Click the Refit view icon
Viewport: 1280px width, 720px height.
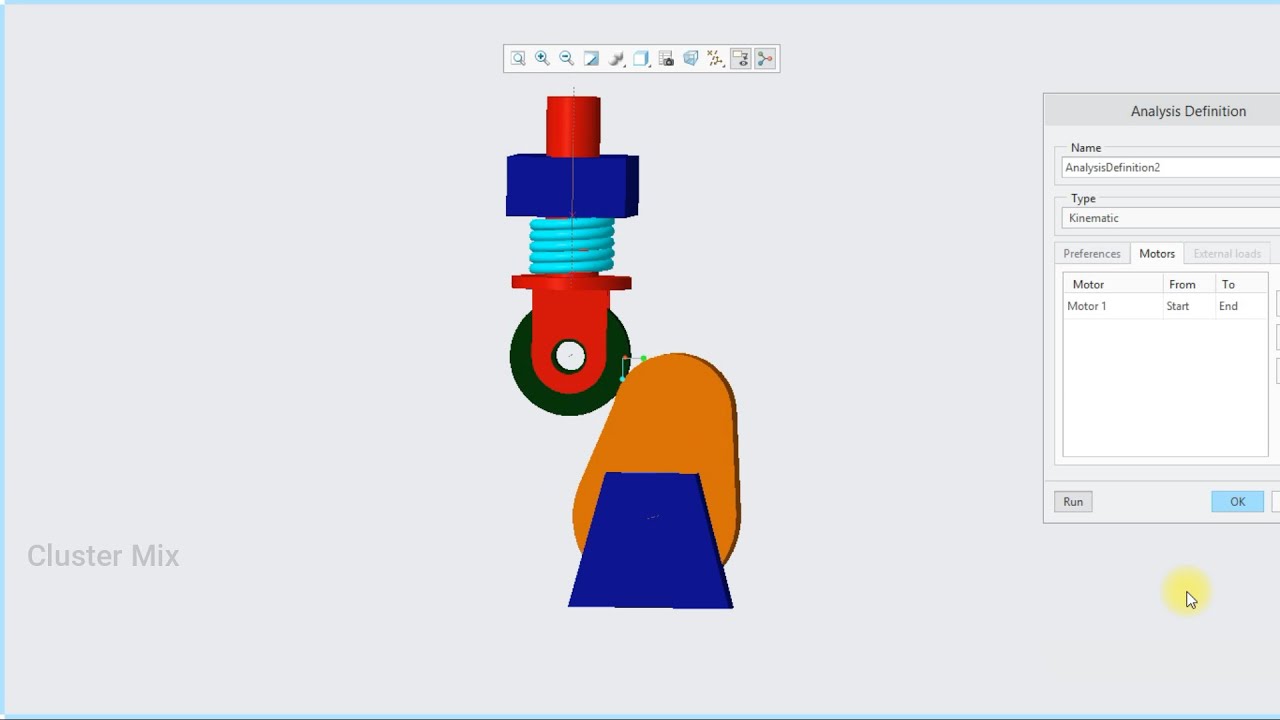pyautogui.click(x=518, y=59)
